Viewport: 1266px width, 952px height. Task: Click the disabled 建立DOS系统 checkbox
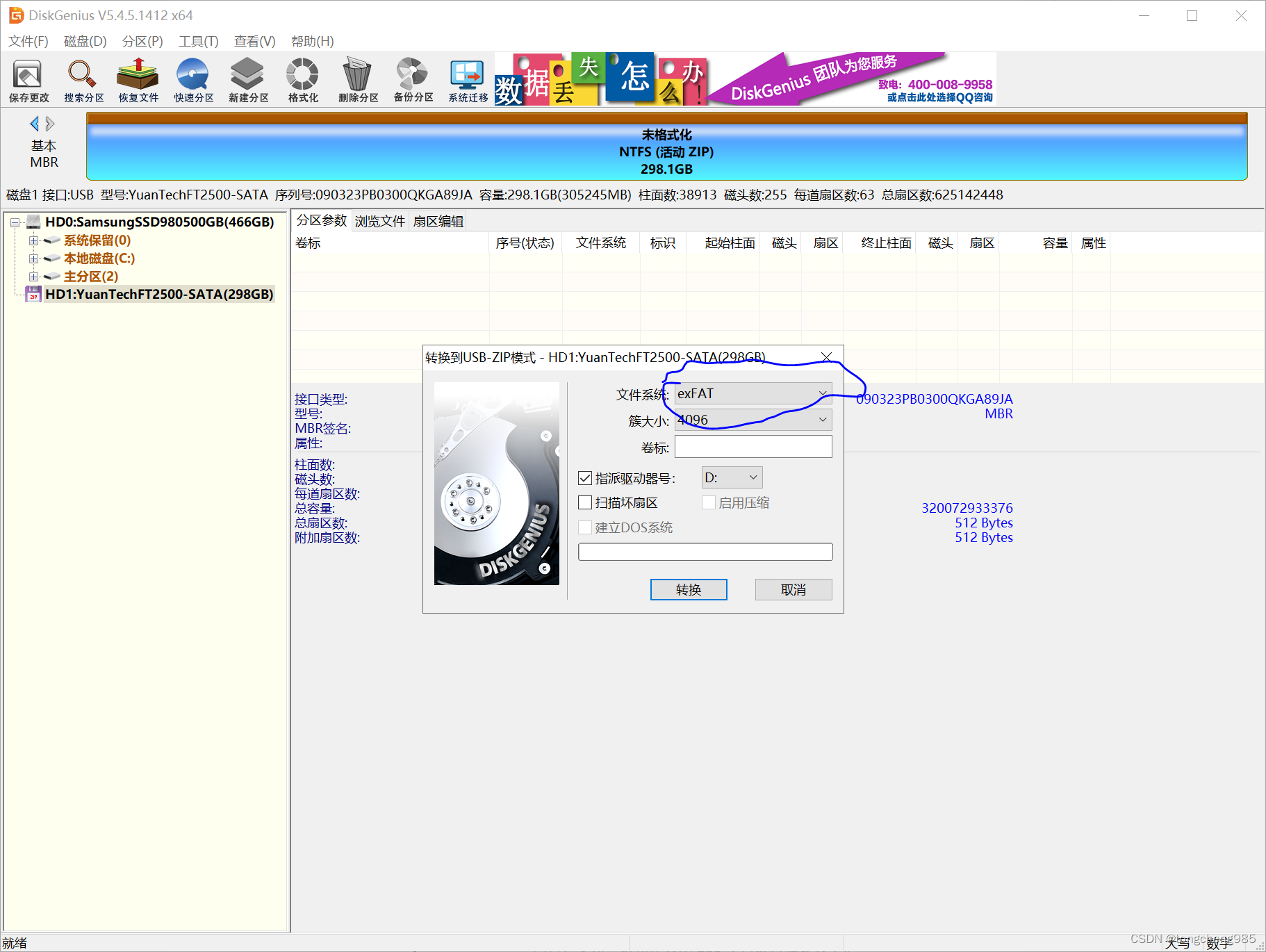tap(585, 527)
